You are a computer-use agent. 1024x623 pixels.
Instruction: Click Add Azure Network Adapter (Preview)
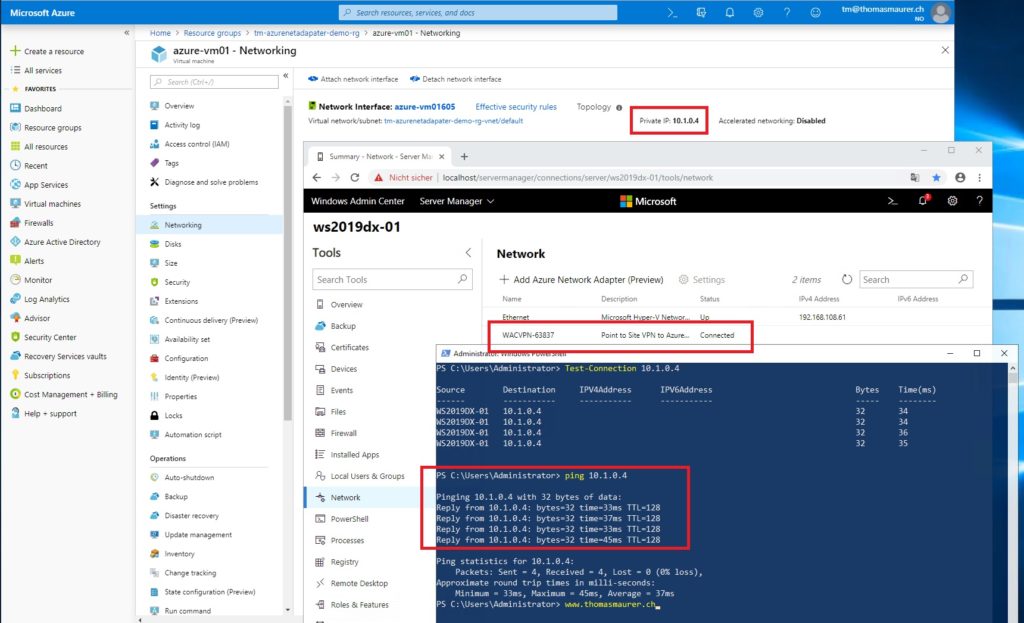coord(581,280)
